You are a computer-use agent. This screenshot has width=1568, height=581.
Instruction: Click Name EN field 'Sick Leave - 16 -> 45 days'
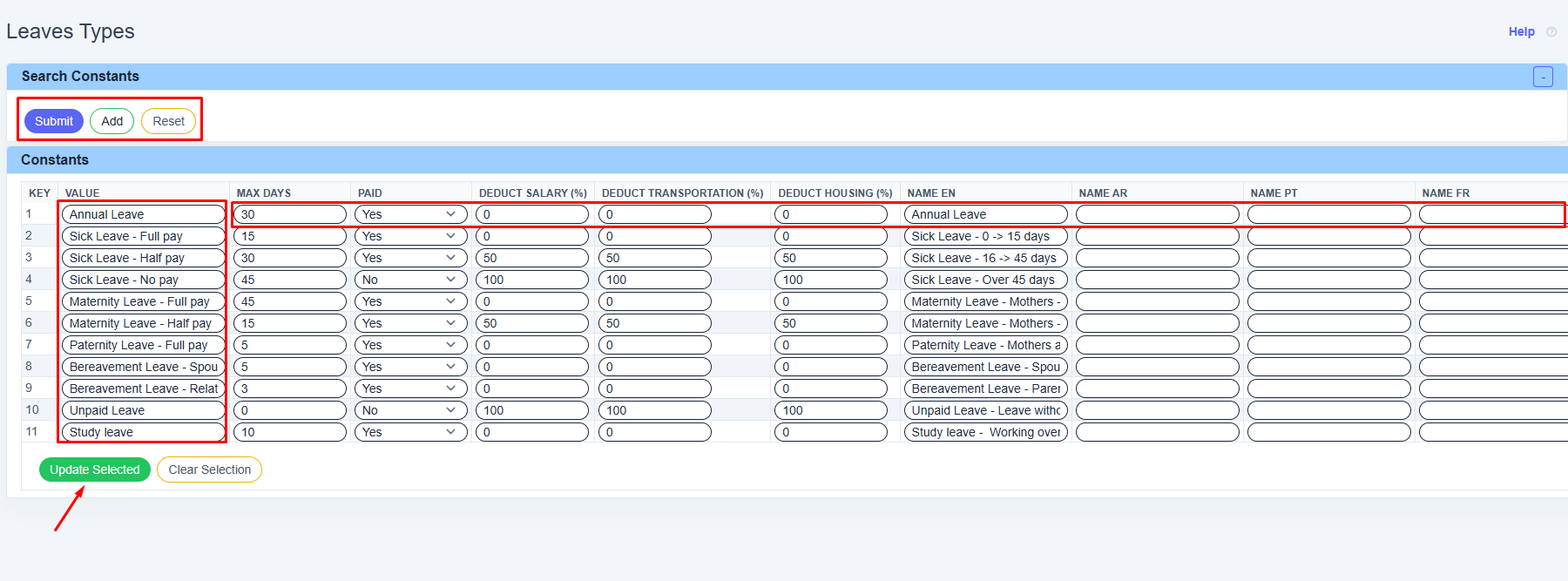(x=986, y=258)
